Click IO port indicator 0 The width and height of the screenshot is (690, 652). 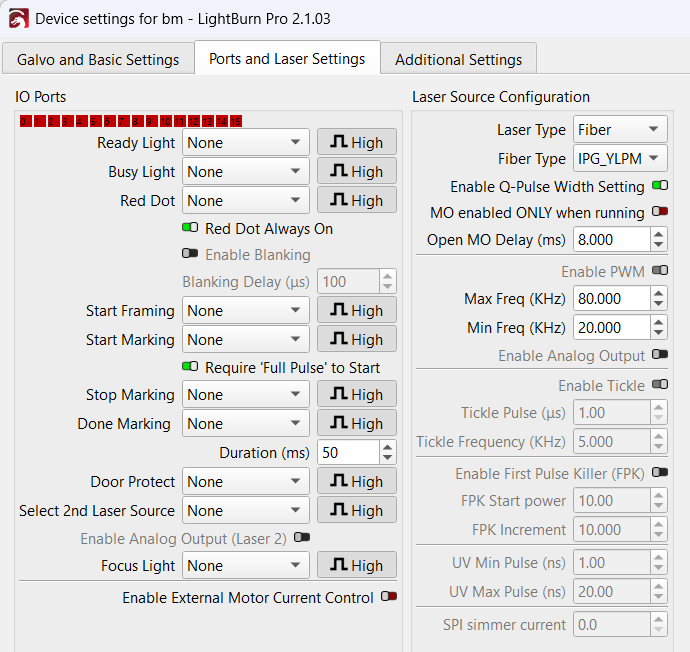pyautogui.click(x=26, y=121)
